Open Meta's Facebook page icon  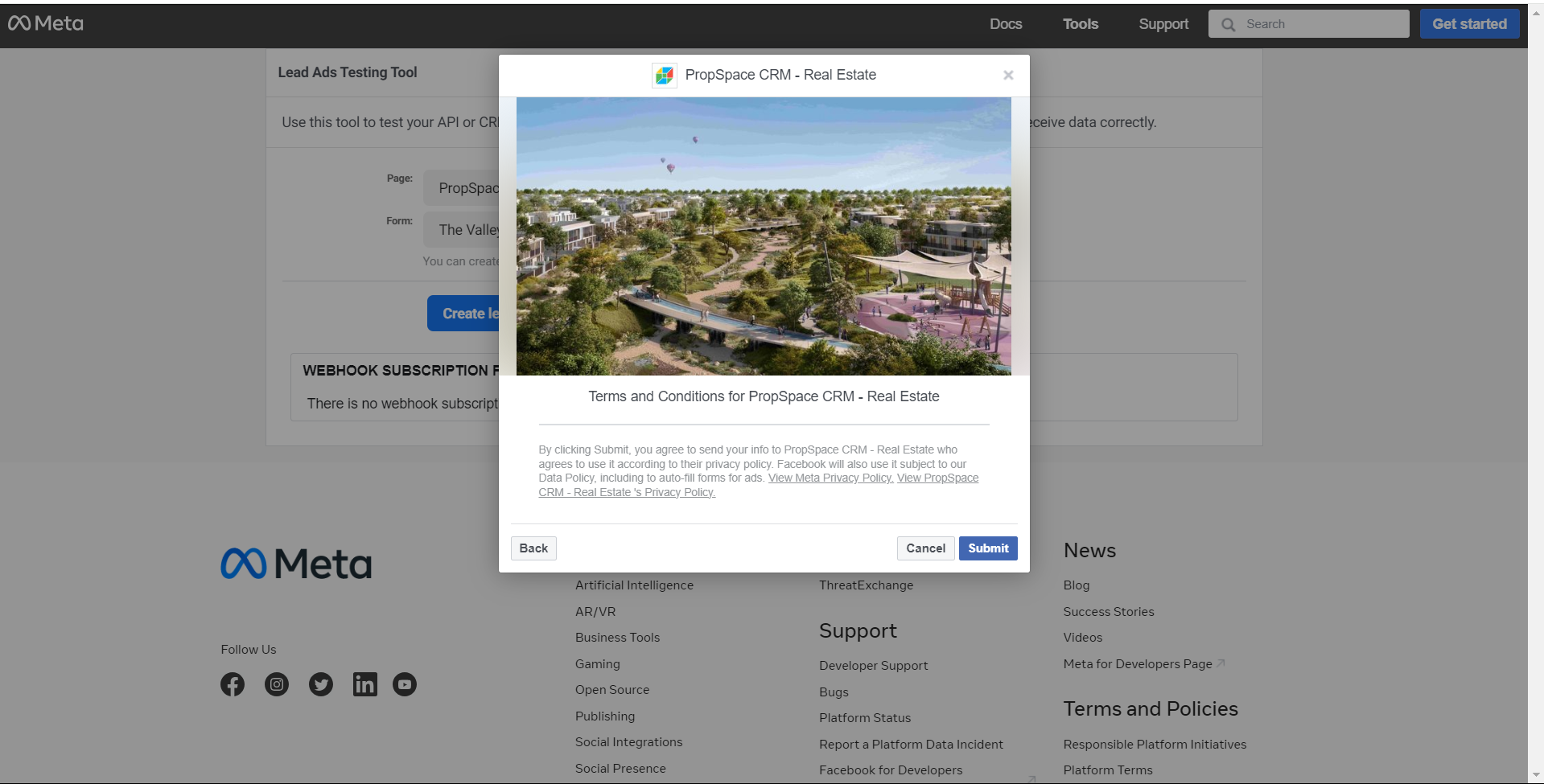pyautogui.click(x=233, y=684)
